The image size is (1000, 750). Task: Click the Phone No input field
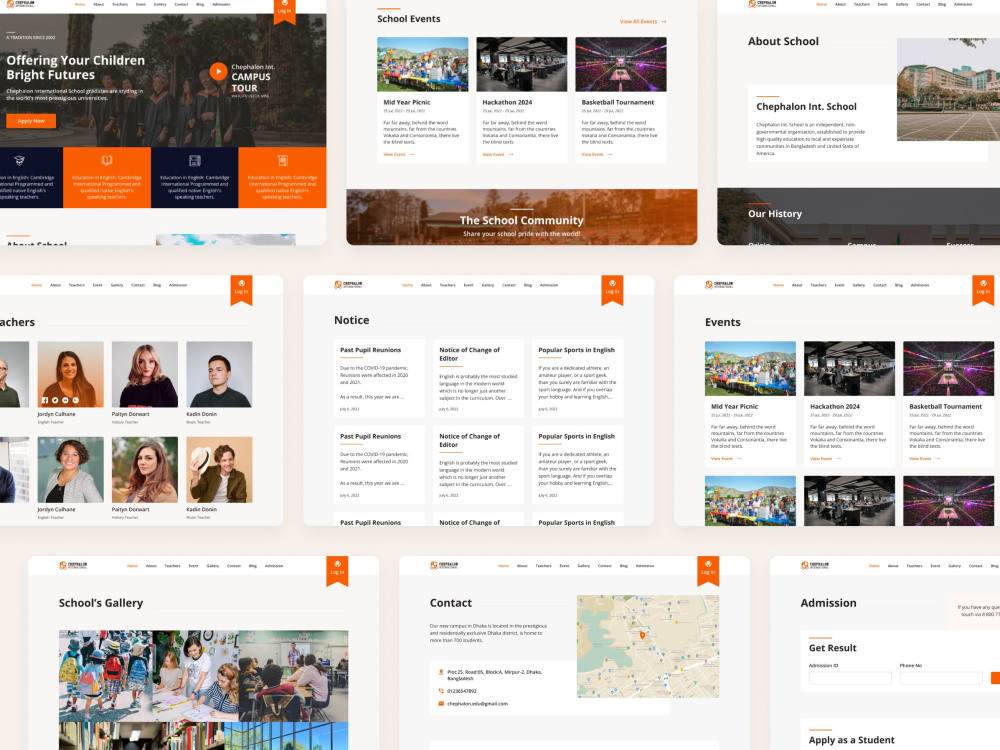point(941,678)
